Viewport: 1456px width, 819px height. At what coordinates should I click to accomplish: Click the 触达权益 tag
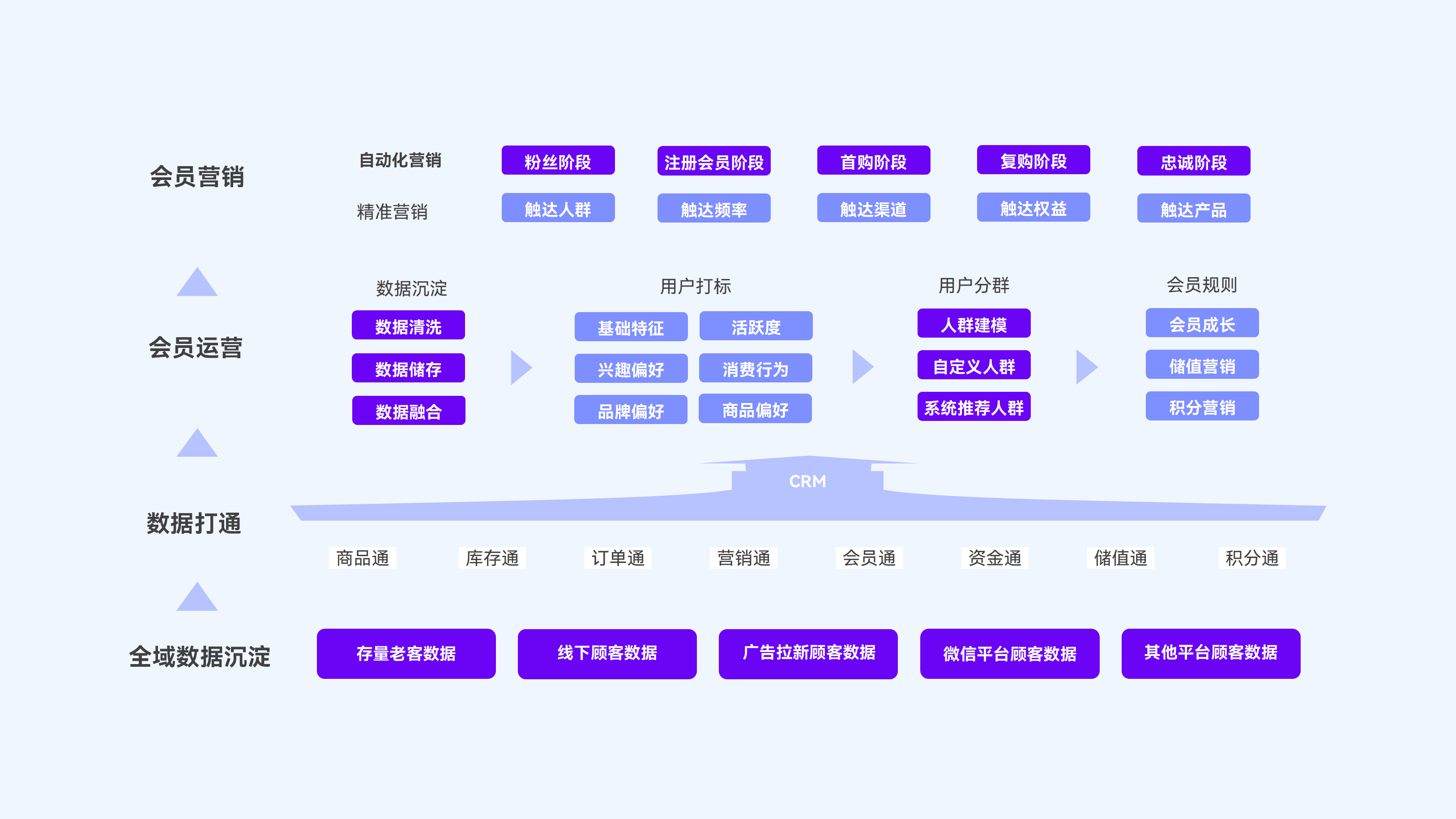pyautogui.click(x=1033, y=208)
